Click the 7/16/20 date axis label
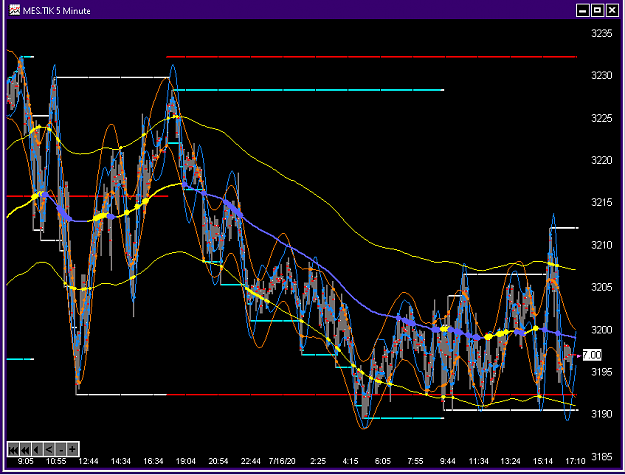Viewport: 625px width, 475px height. (282, 461)
